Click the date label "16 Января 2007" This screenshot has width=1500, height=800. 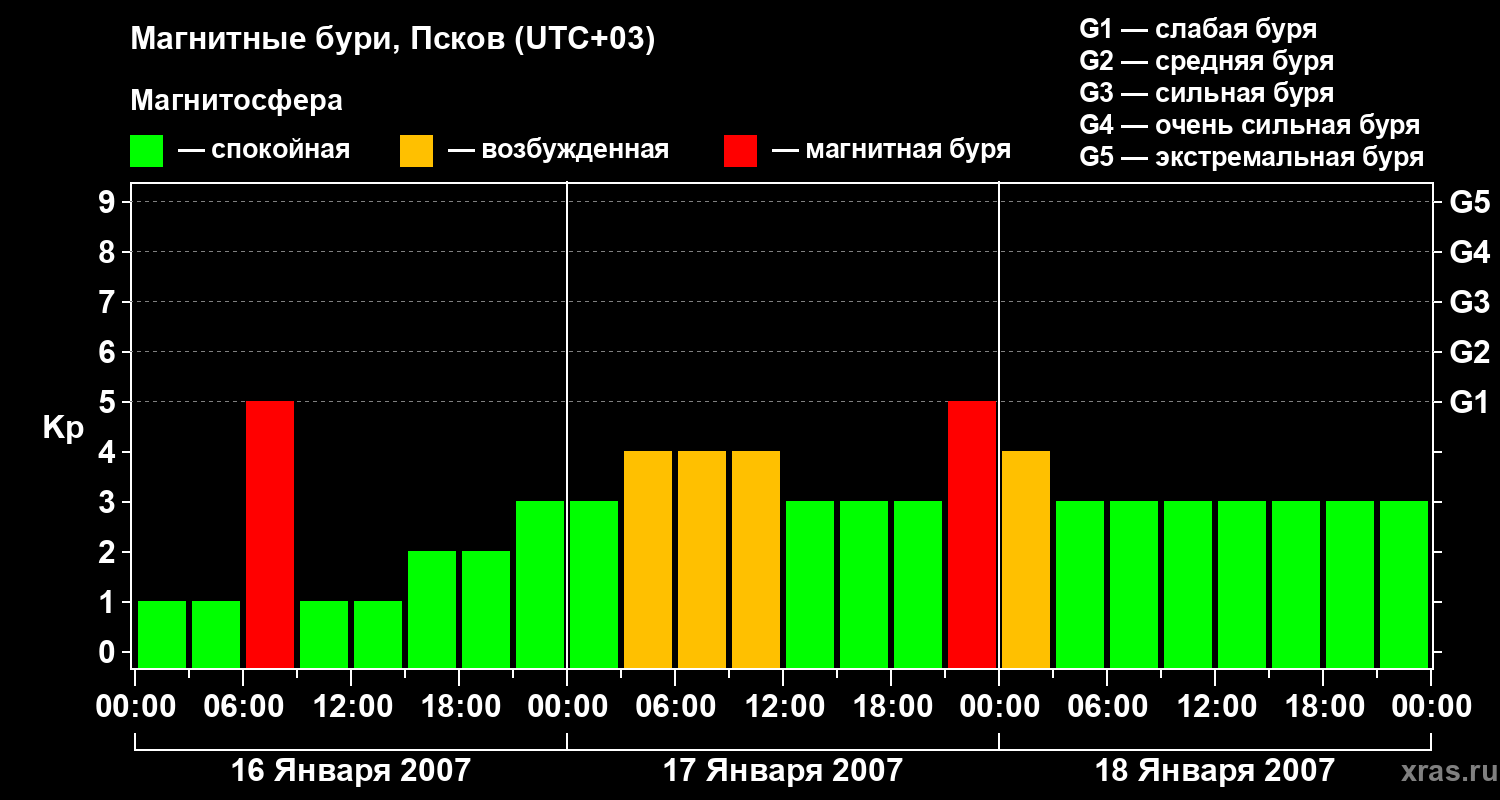[350, 771]
